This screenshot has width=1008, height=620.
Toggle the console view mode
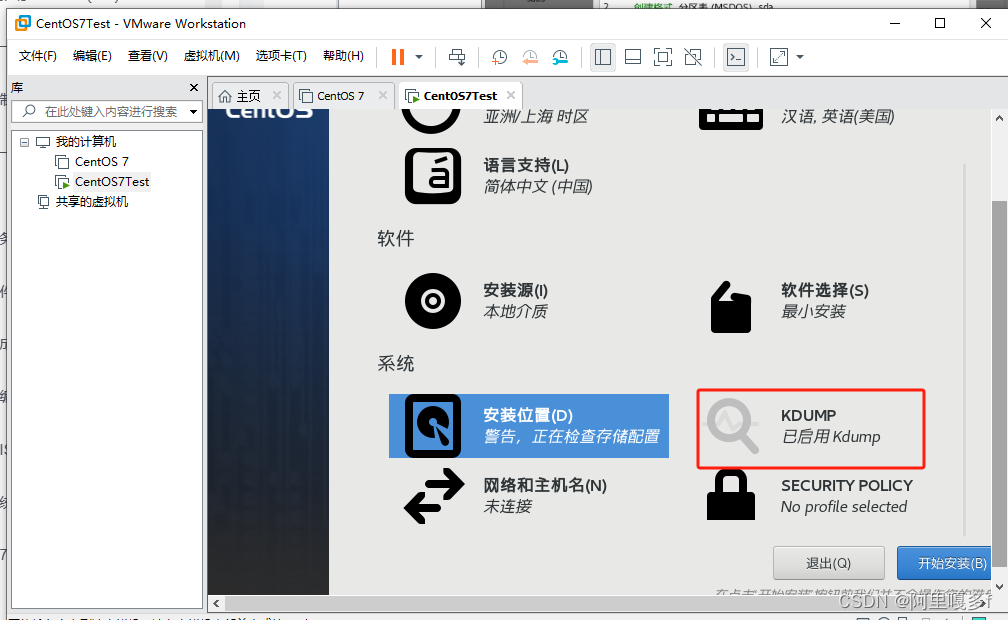[735, 57]
